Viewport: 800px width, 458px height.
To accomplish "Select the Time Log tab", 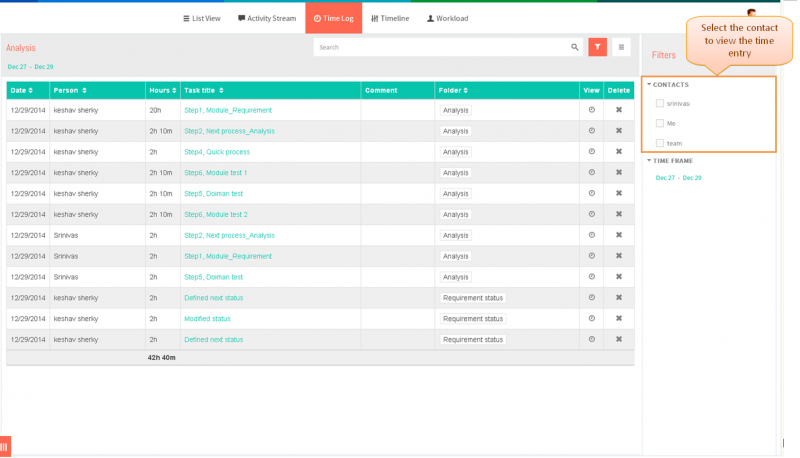I will coord(334,18).
